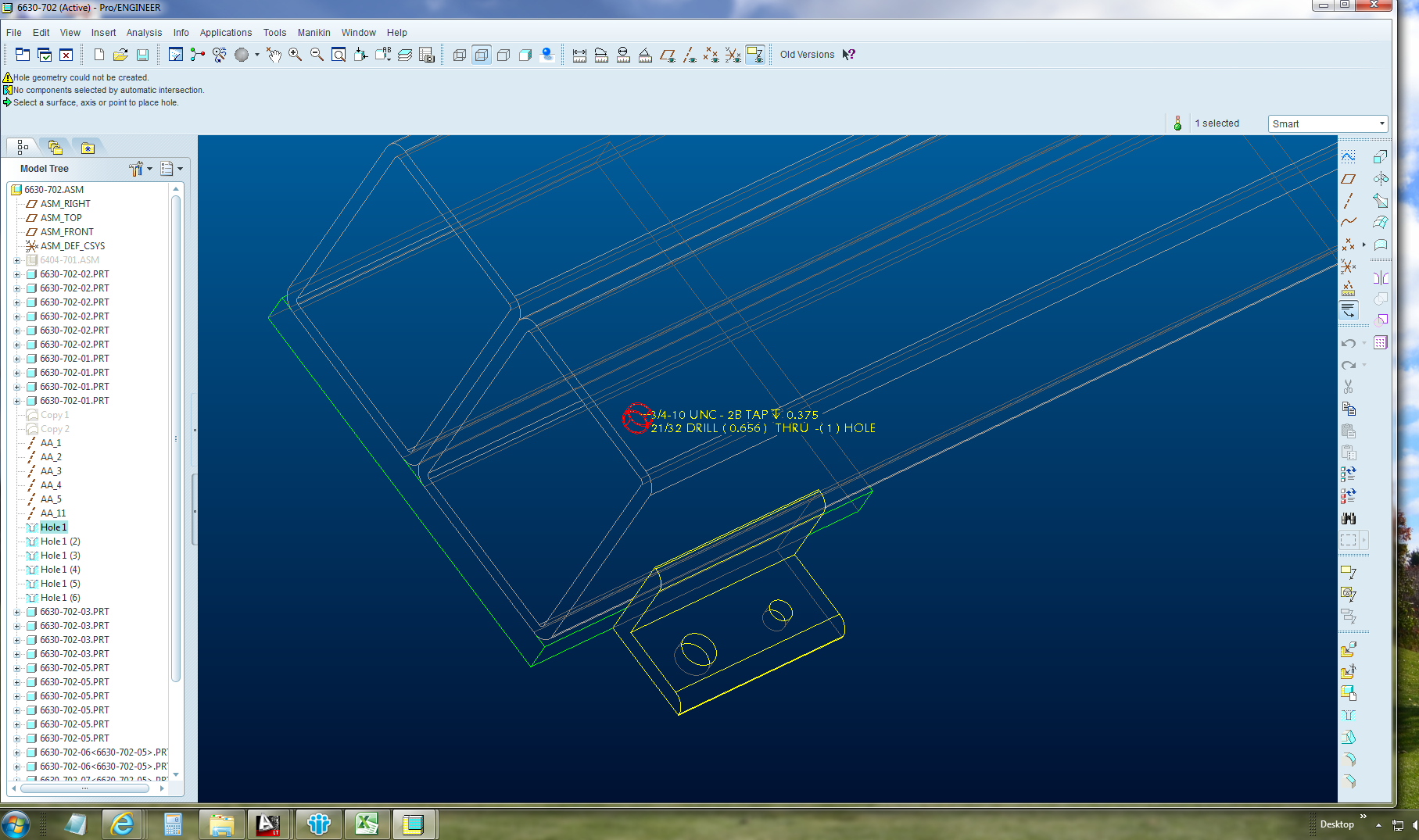Save the model with the disk icon

tap(142, 55)
